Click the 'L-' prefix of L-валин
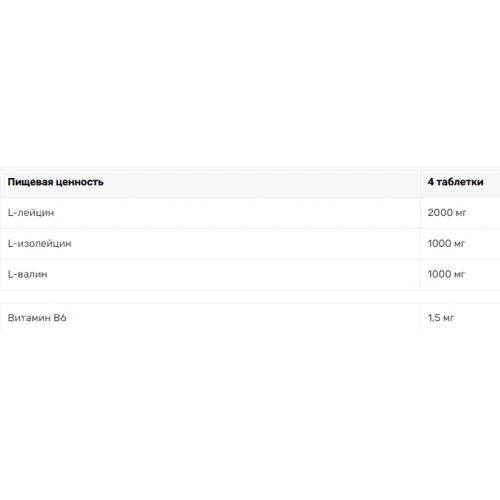The image size is (500, 500). pos(12,274)
